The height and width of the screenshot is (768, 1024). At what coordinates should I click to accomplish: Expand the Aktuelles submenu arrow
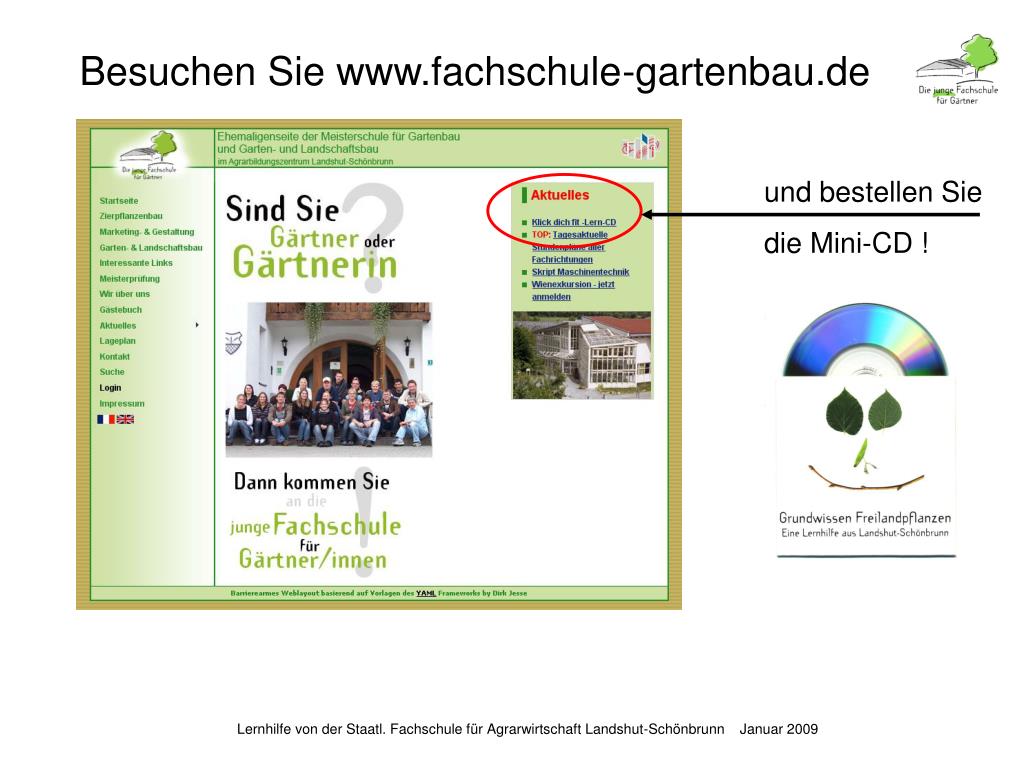[x=197, y=325]
